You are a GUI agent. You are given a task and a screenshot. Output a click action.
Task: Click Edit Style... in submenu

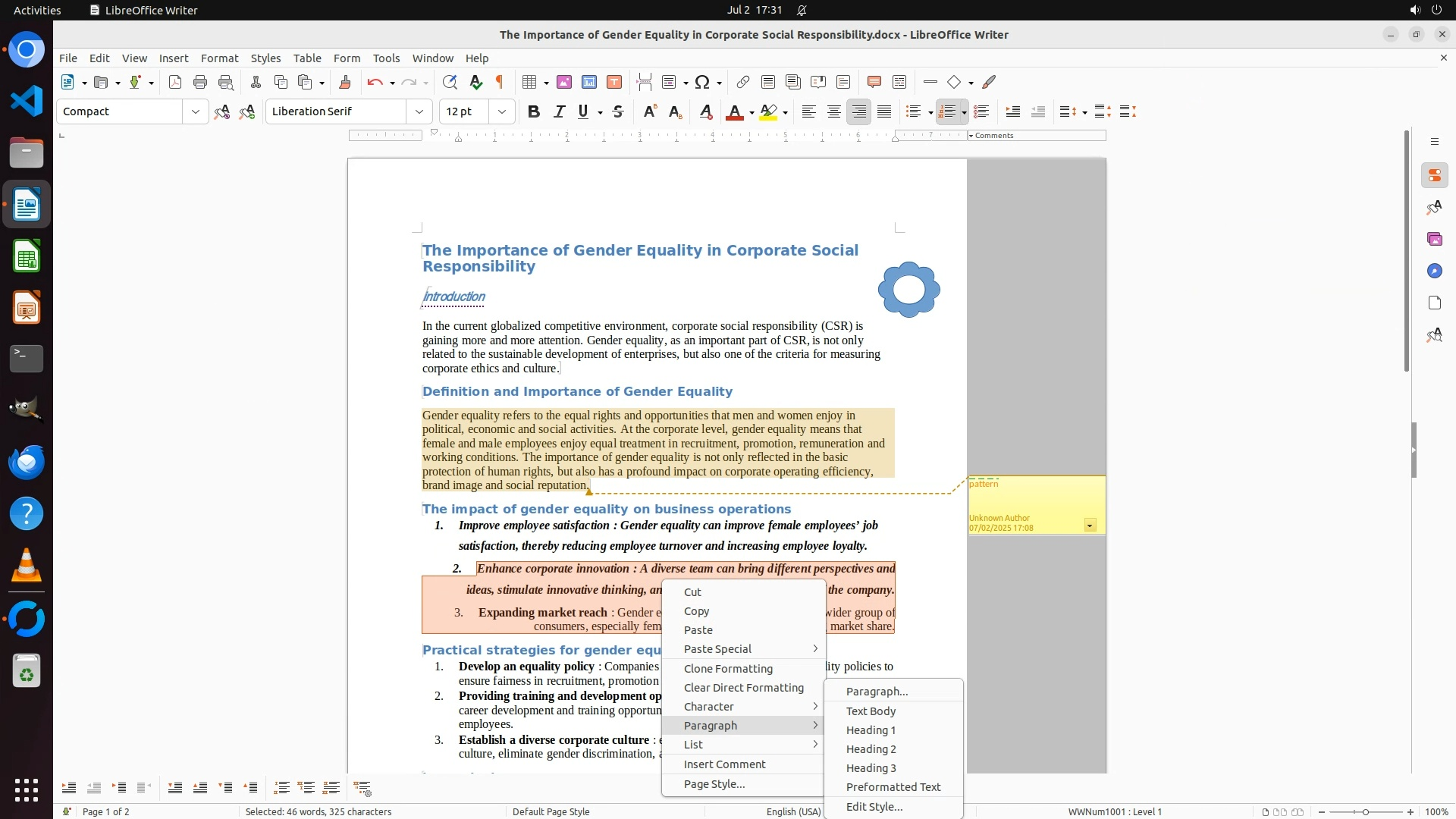[x=874, y=807]
